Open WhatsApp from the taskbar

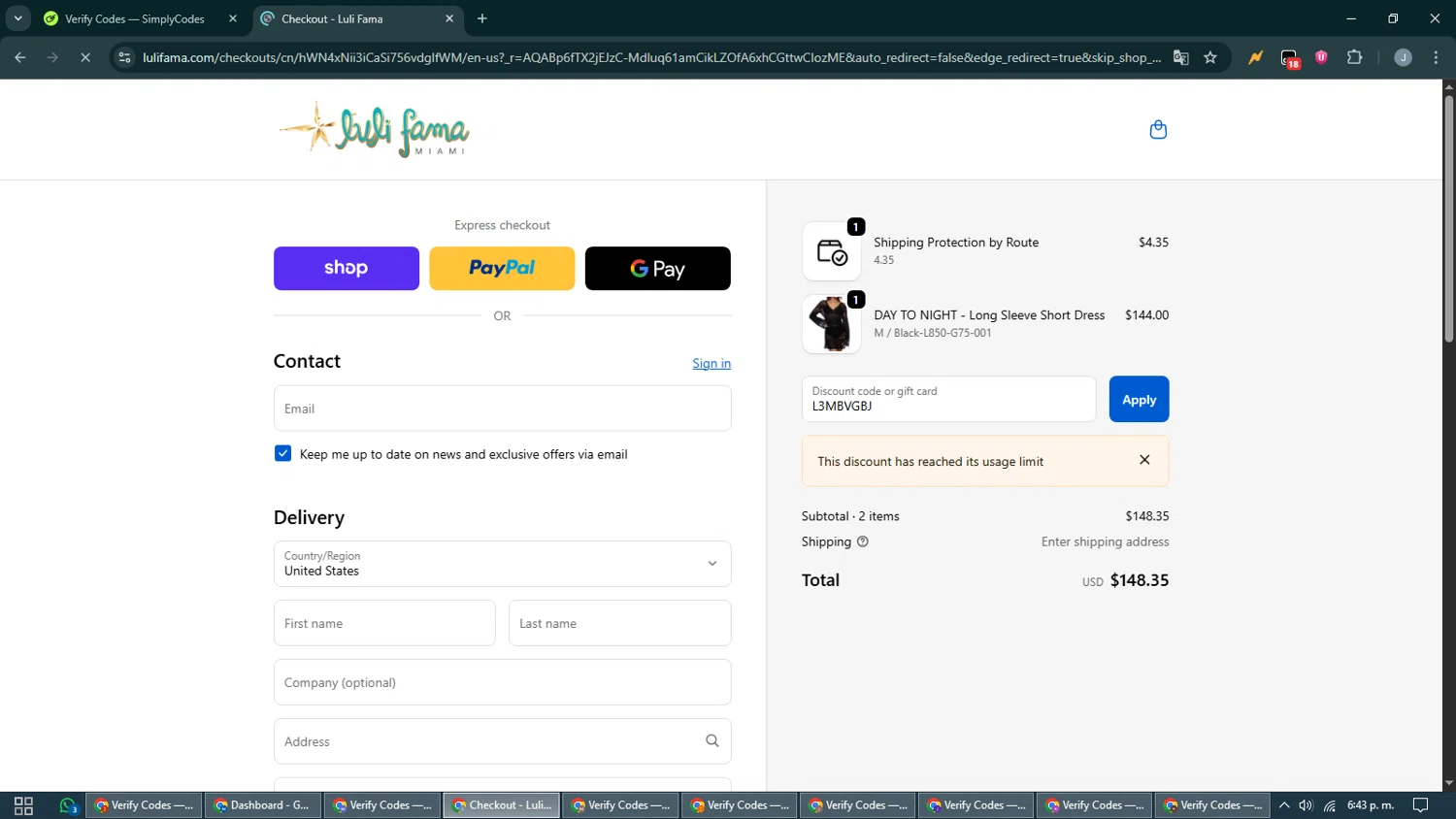pos(68,805)
